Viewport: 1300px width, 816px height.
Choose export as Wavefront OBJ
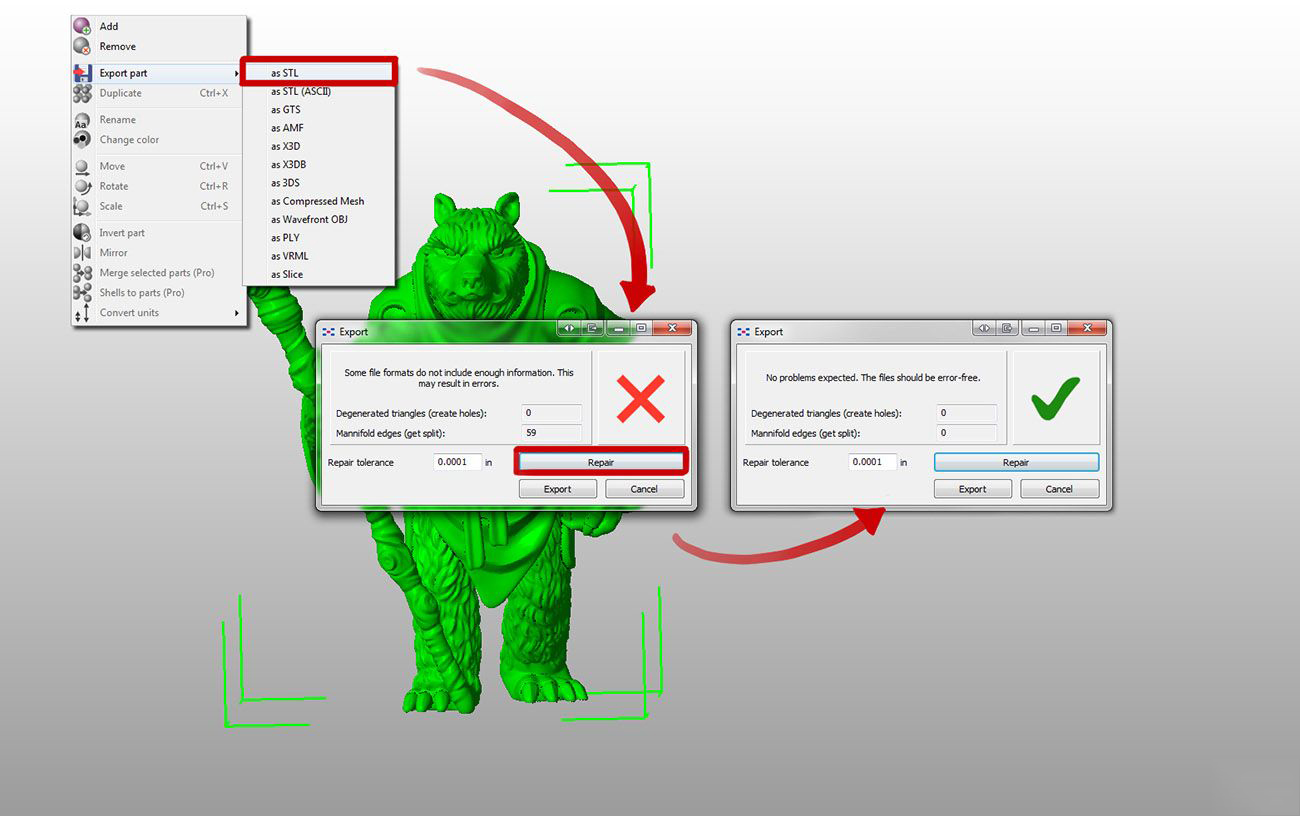(x=320, y=219)
